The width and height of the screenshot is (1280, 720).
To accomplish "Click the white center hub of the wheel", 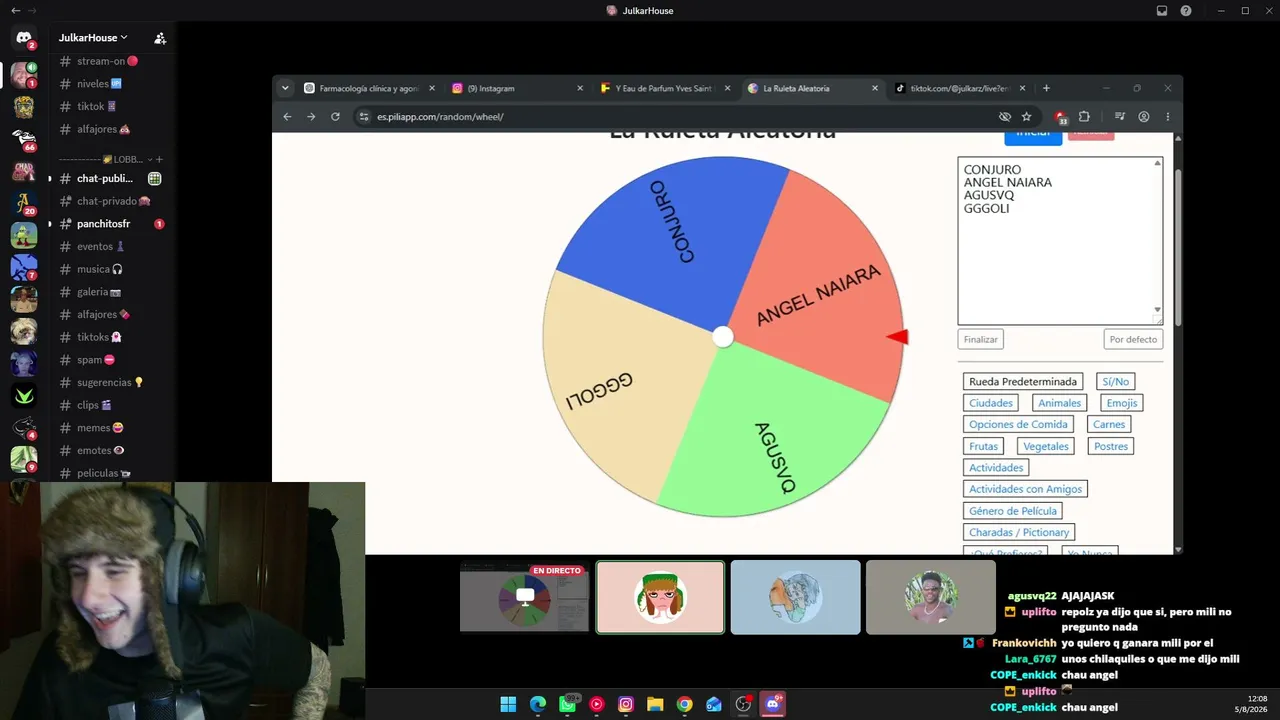I will (x=723, y=337).
